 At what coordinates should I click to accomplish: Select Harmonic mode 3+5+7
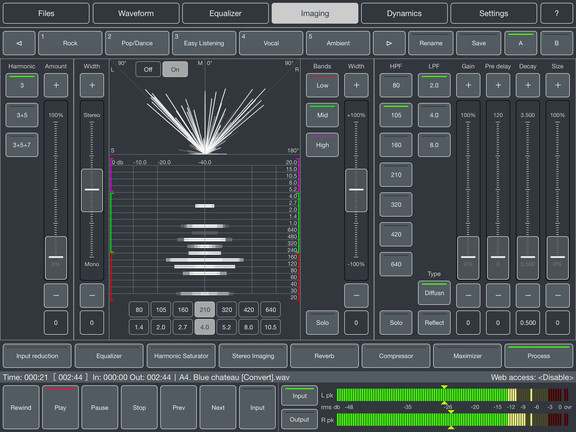pos(22,145)
